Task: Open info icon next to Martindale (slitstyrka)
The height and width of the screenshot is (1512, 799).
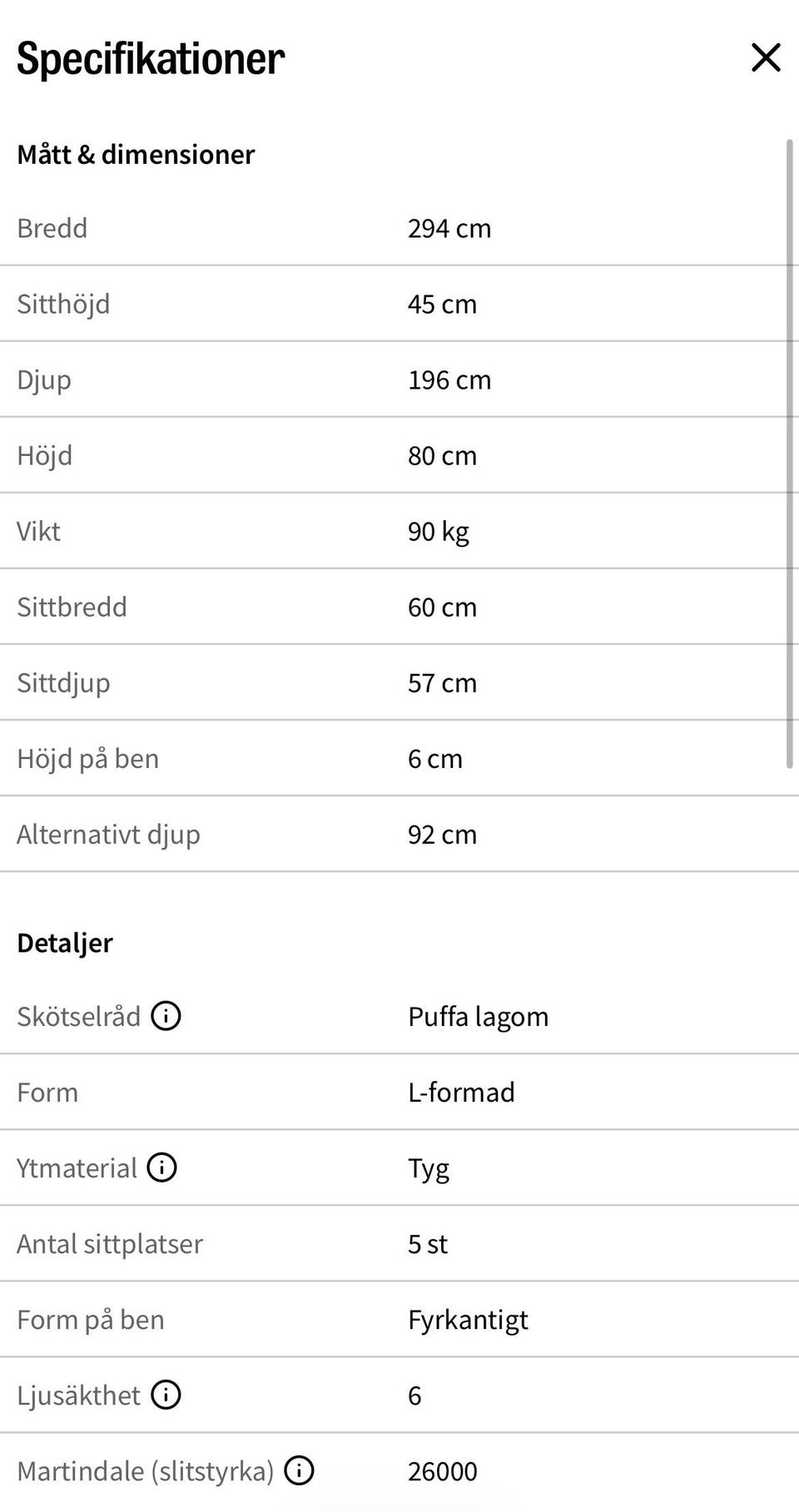Action: click(299, 1470)
